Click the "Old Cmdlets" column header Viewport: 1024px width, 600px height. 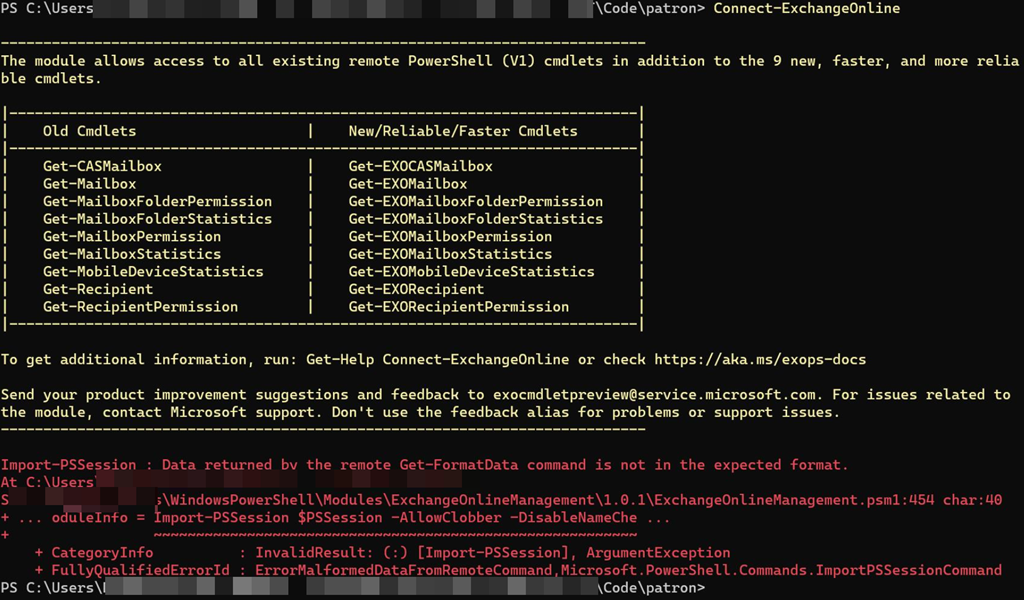click(89, 131)
